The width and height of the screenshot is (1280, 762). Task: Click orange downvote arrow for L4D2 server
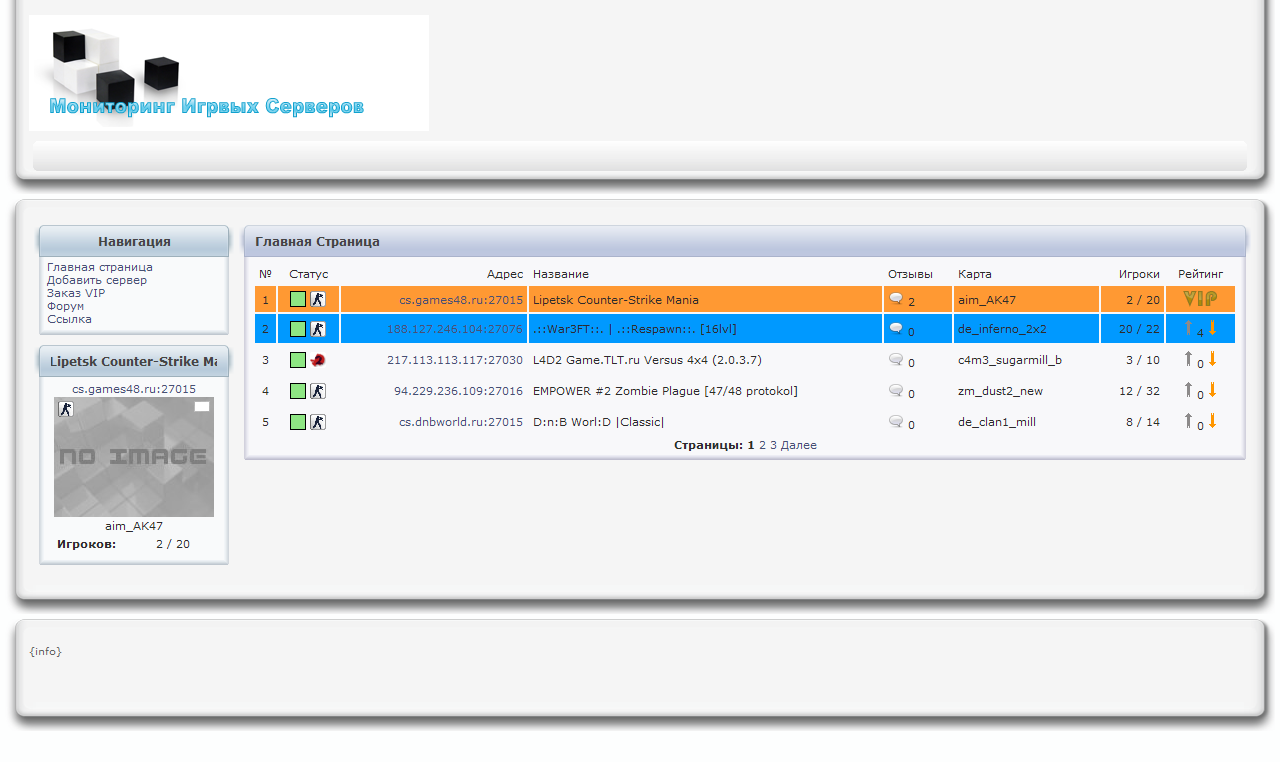pyautogui.click(x=1212, y=359)
